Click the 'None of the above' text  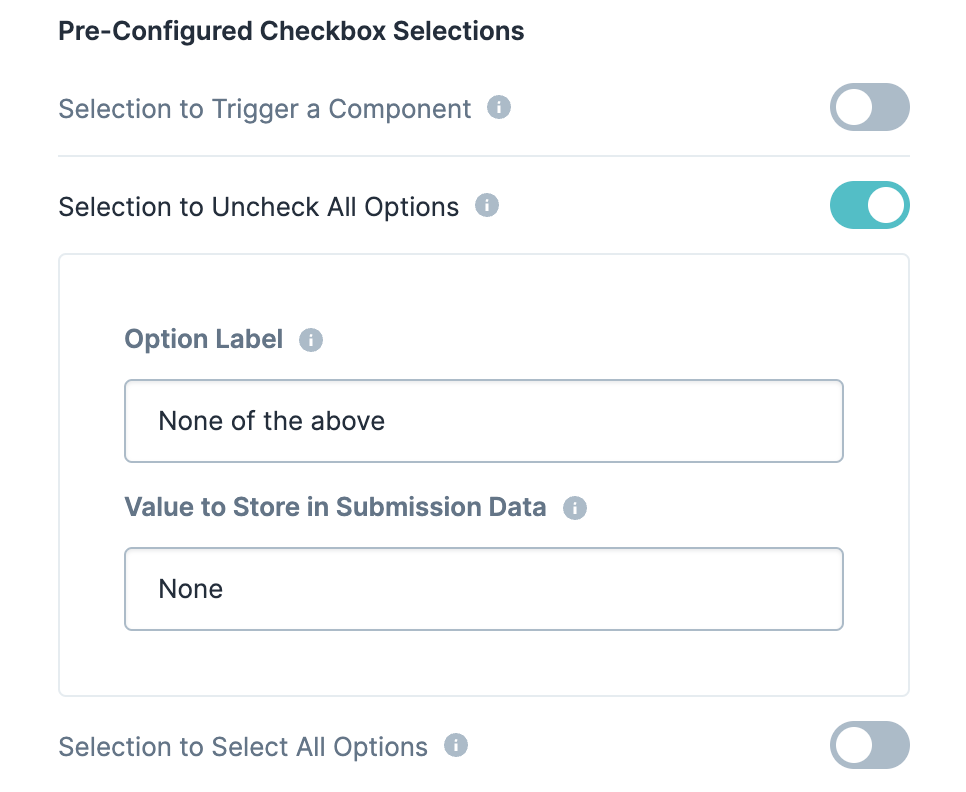point(272,421)
